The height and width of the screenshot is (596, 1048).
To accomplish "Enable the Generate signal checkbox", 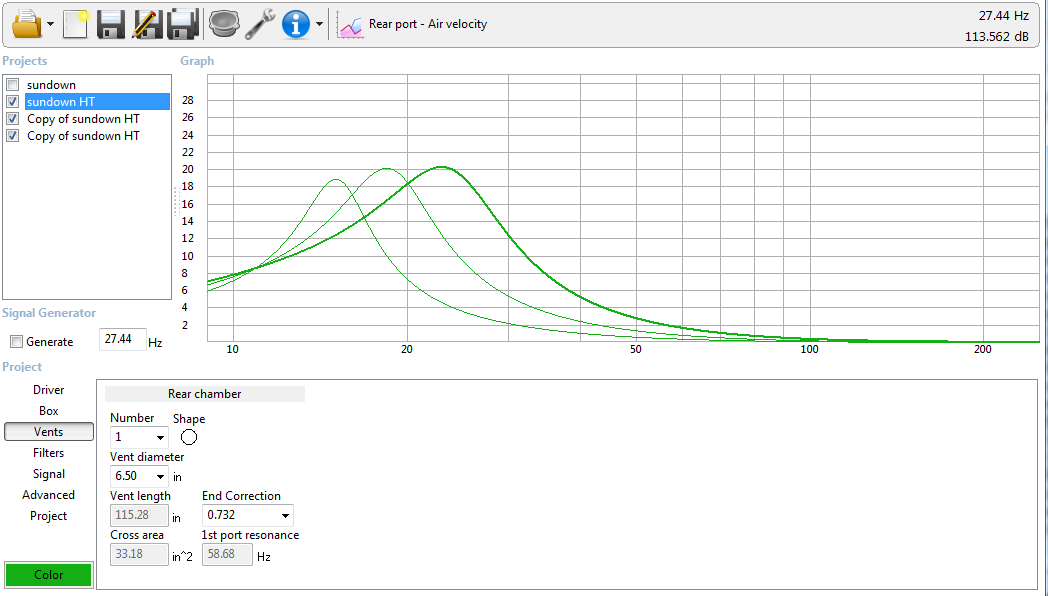I will pyautogui.click(x=16, y=342).
